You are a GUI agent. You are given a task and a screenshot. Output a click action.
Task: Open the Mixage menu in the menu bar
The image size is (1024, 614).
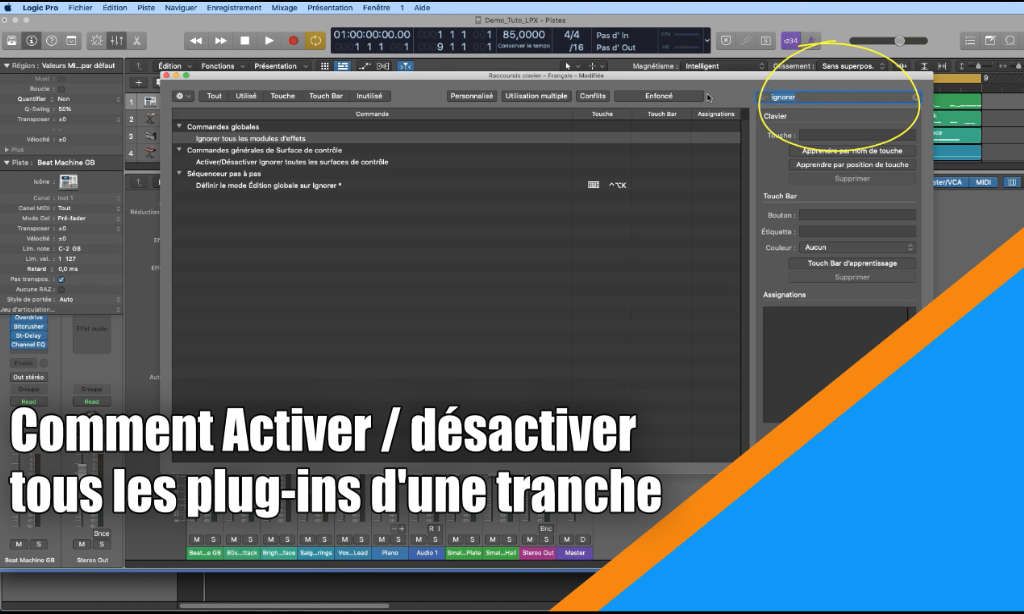pos(284,8)
